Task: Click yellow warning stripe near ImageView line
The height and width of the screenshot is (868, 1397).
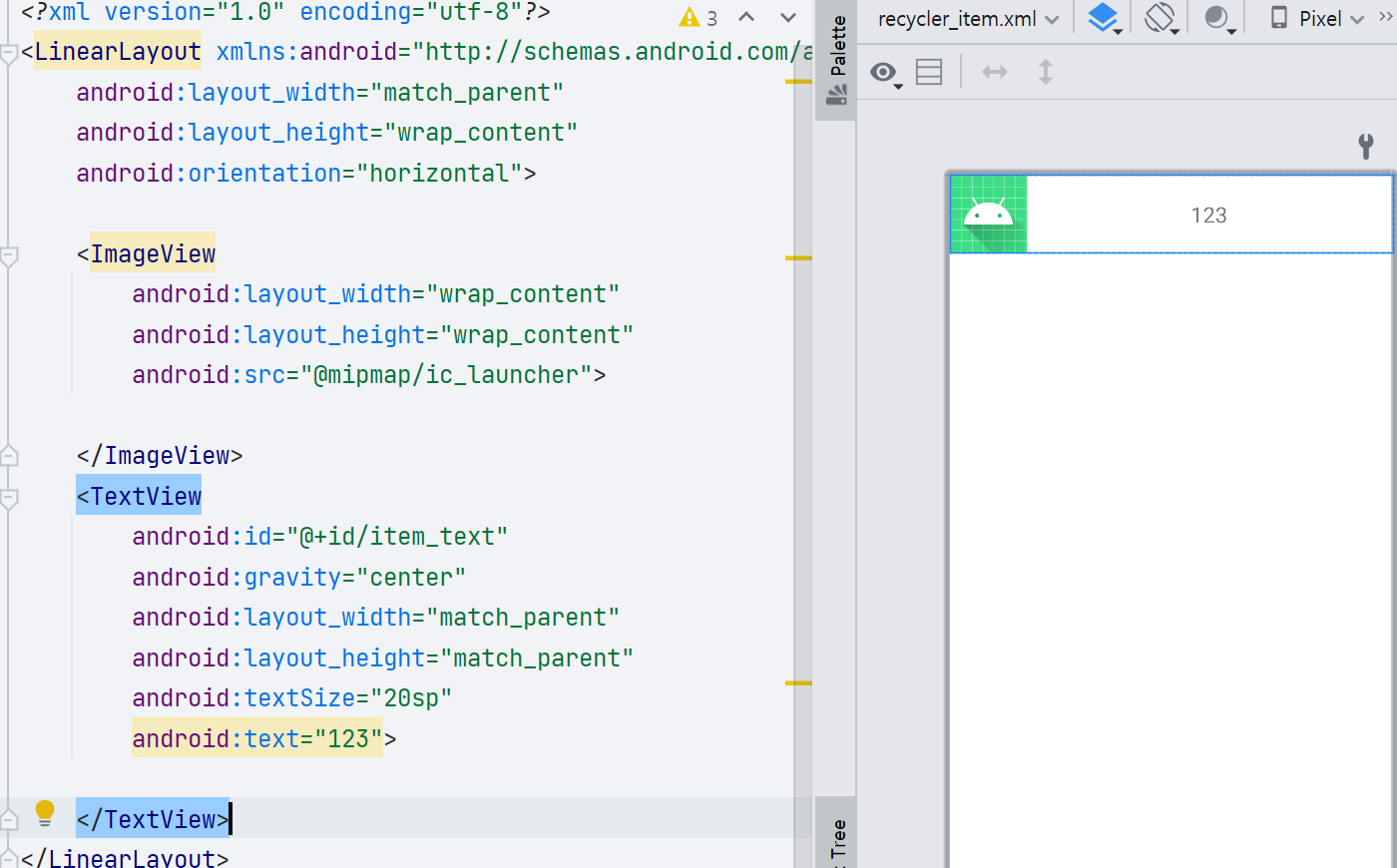Action: (x=798, y=257)
